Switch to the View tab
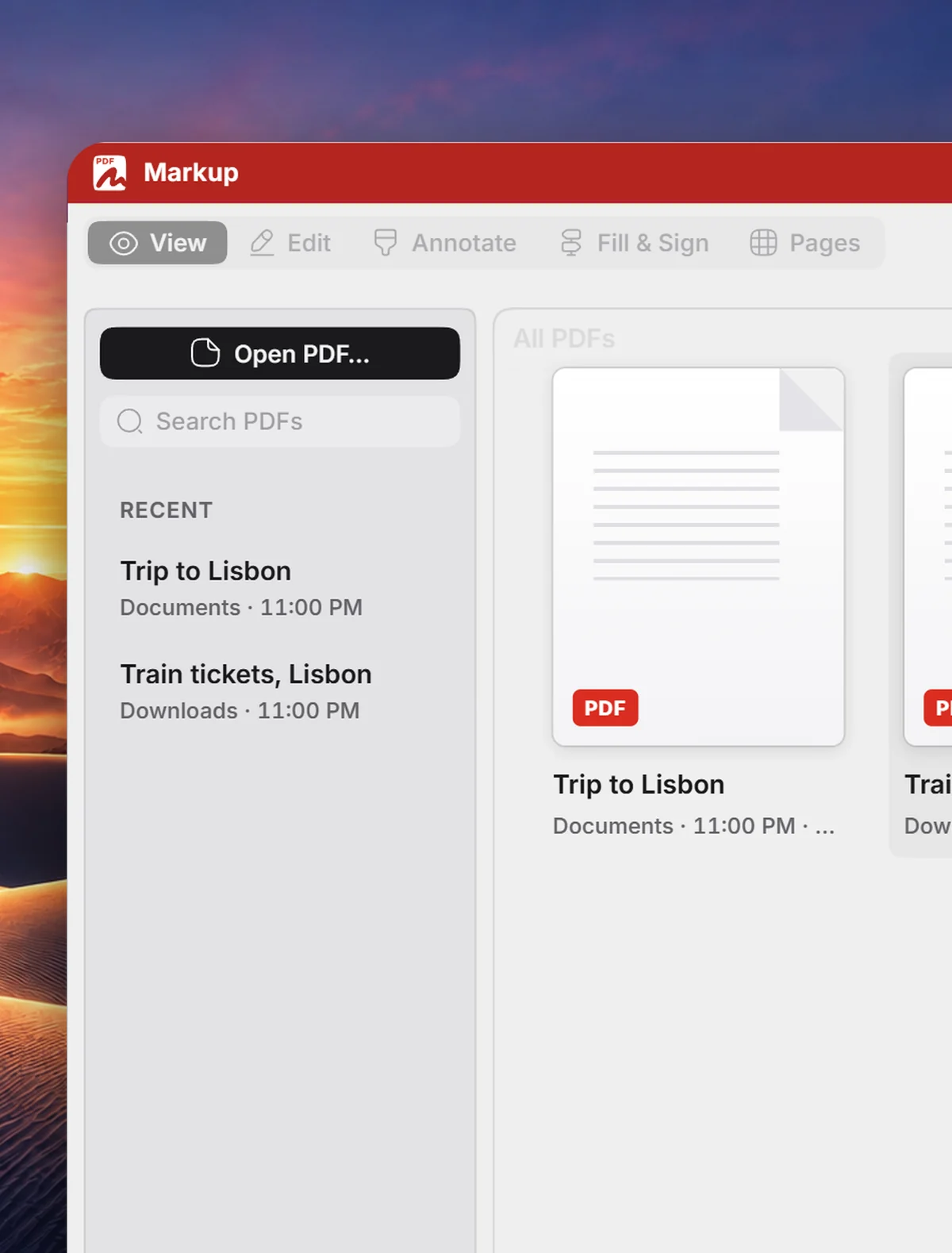952x1253 pixels. [157, 243]
